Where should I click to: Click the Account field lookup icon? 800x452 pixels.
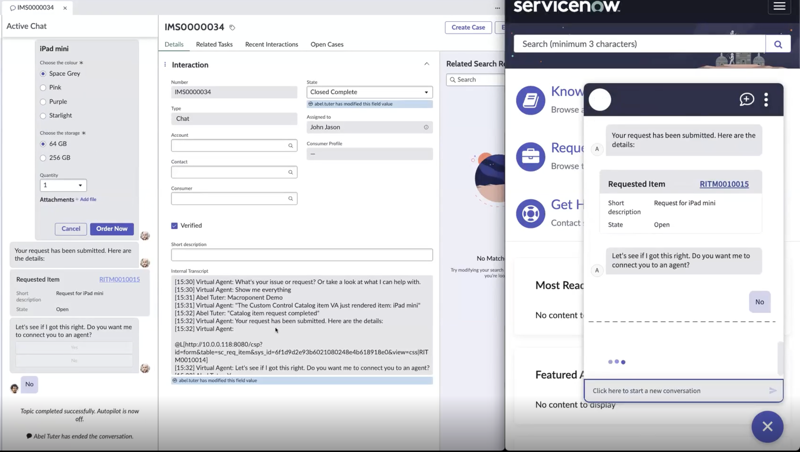(290, 145)
